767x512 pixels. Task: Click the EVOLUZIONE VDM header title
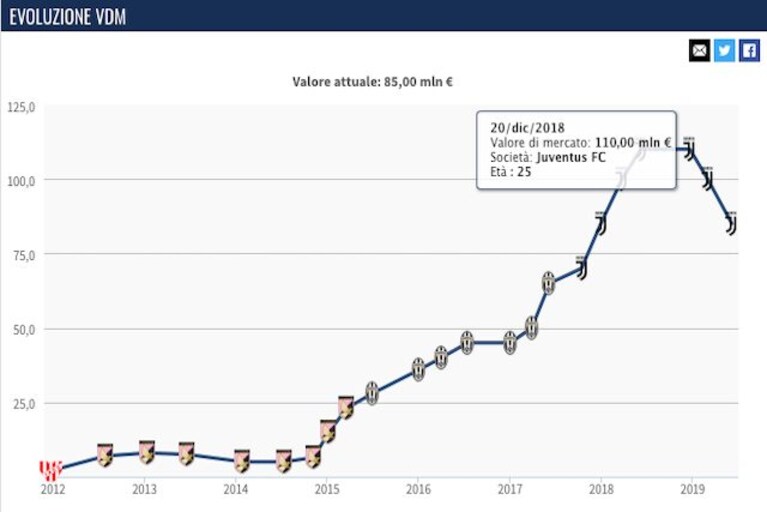coord(68,17)
